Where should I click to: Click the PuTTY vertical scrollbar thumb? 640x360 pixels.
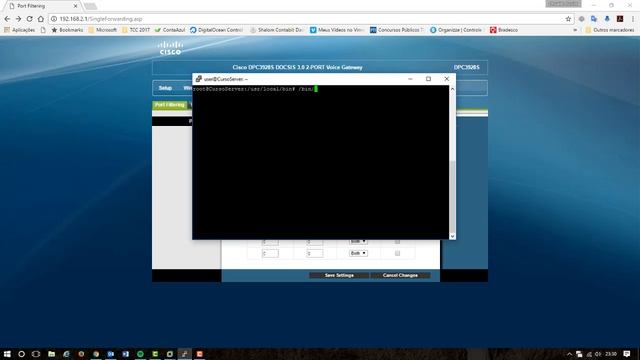[452, 197]
